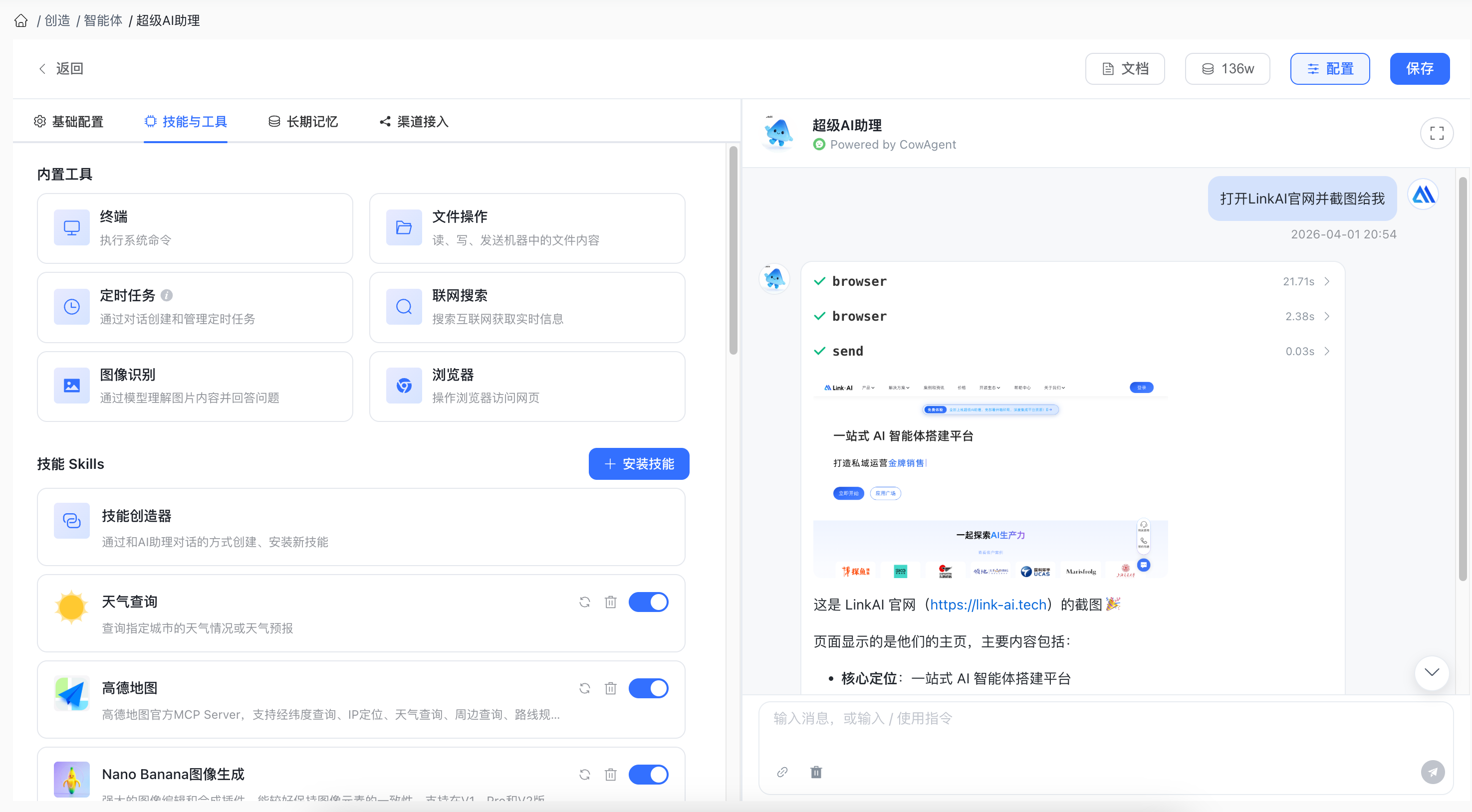
Task: Click the scroll-to-bottom chevron button in chat
Action: click(1432, 672)
